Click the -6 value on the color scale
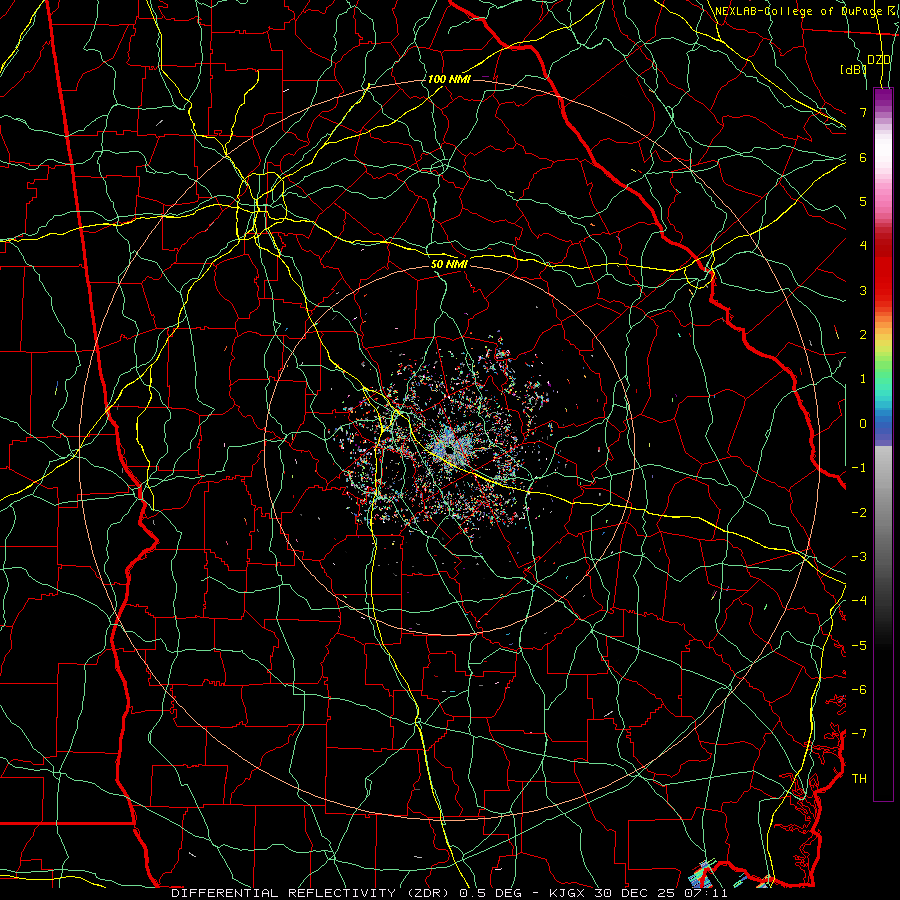This screenshot has width=900, height=900. pos(859,690)
